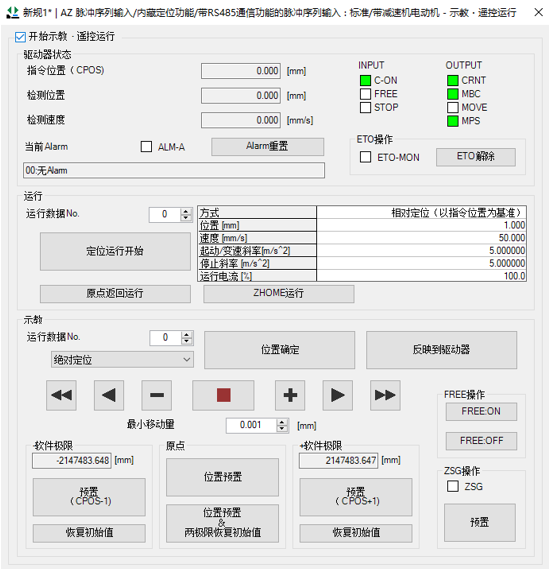Toggle the 开始示教·遥控运行 checkbox
This screenshot has height=569, width=549.
[x=20, y=37]
